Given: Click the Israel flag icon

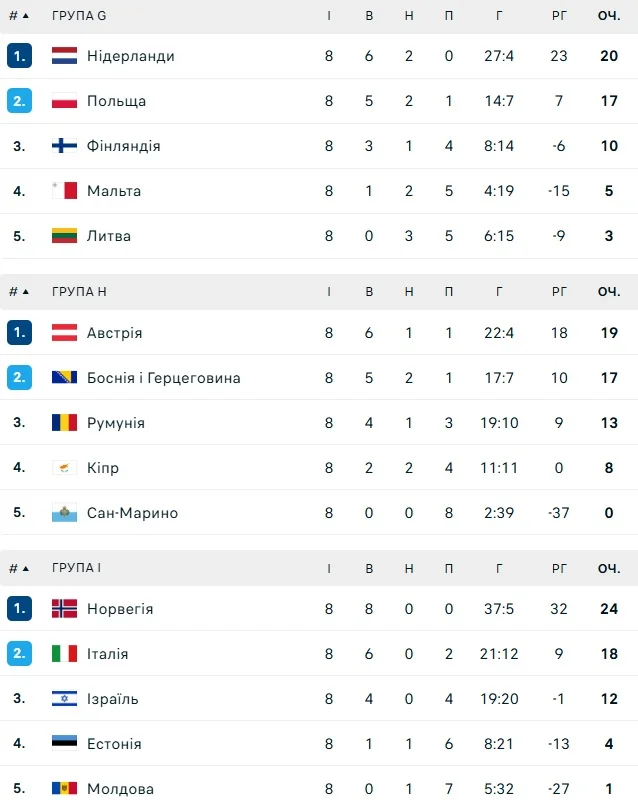Looking at the screenshot, I should pos(64,699).
